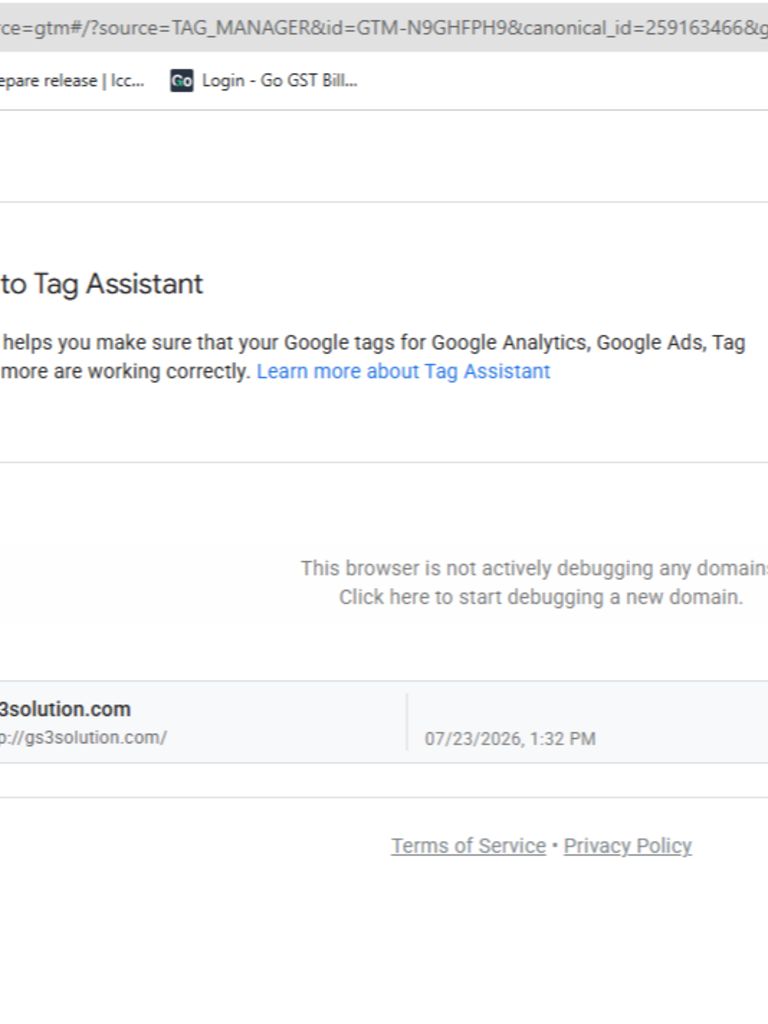
Task: Open the Prepare release bookmark
Action: click(72, 81)
